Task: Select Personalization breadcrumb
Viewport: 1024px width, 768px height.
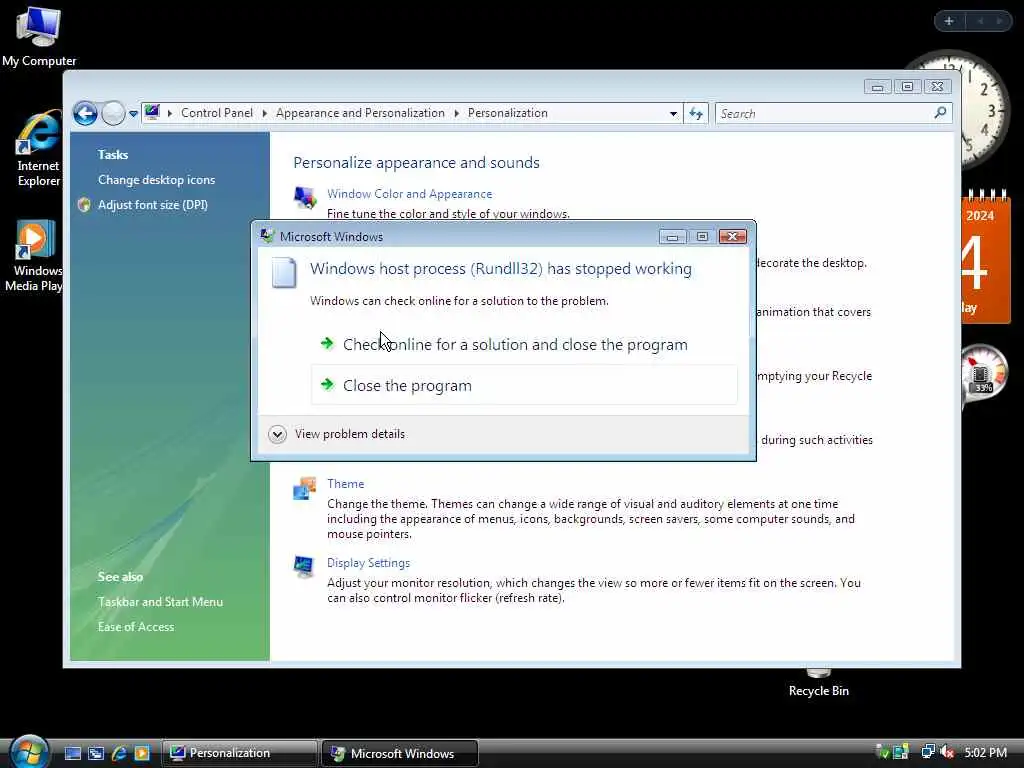Action: 507,113
